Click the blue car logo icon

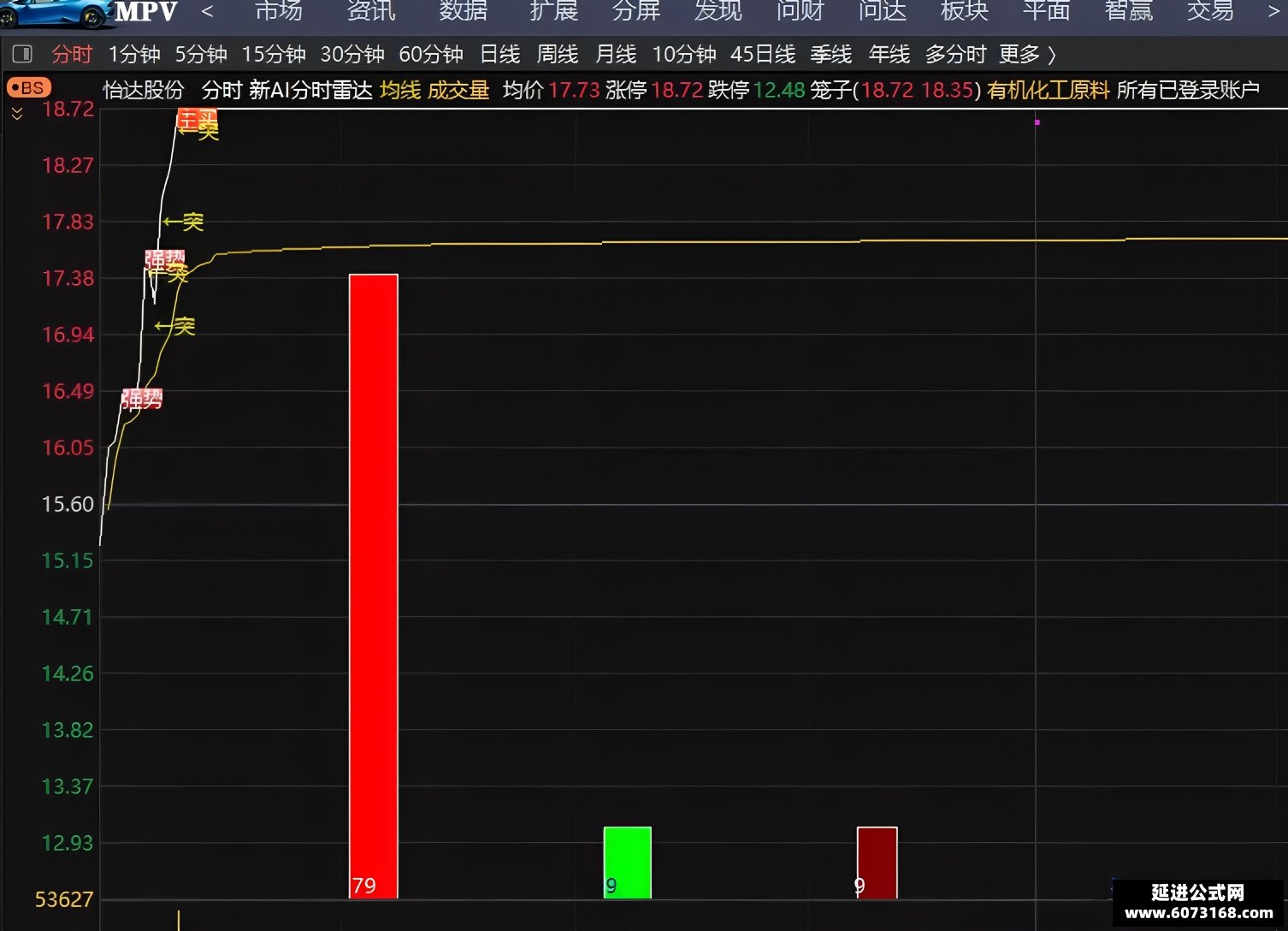(x=55, y=14)
